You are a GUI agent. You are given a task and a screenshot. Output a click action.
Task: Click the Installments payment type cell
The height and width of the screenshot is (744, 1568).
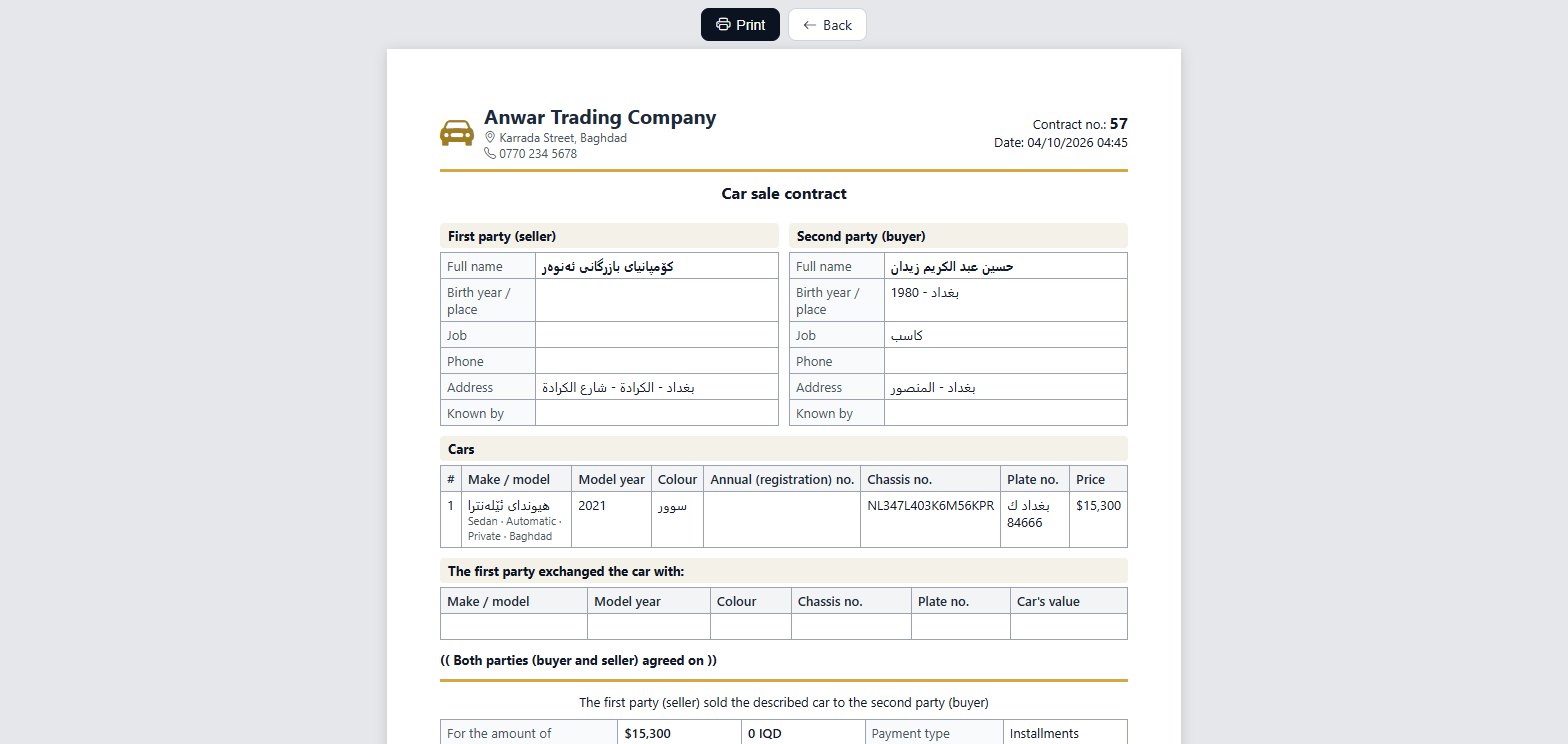(x=1065, y=733)
